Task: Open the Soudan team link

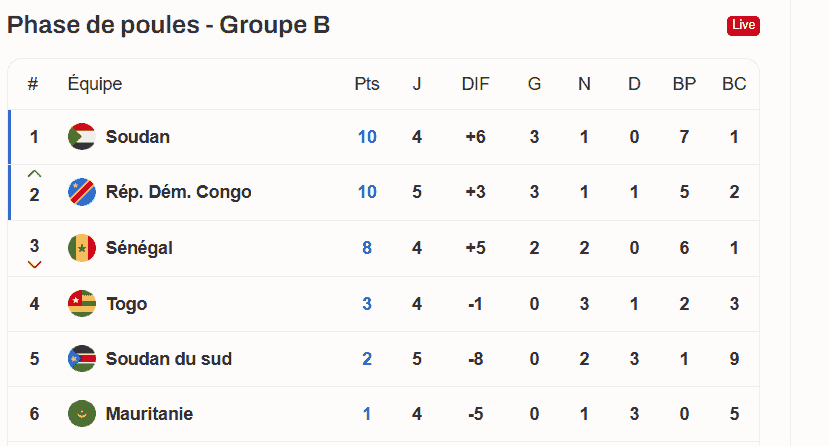Action: [x=137, y=137]
